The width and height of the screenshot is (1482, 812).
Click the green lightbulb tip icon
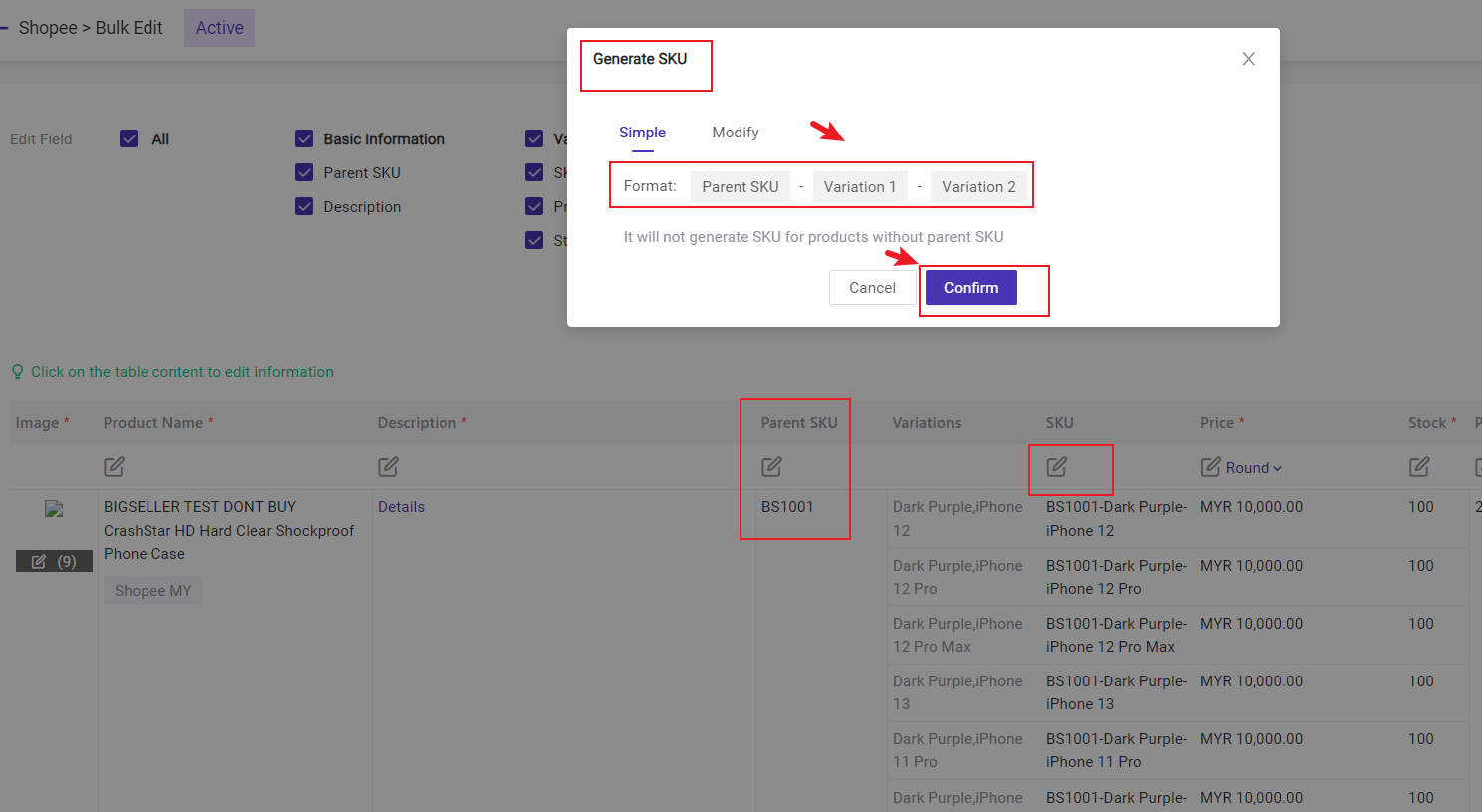17,371
